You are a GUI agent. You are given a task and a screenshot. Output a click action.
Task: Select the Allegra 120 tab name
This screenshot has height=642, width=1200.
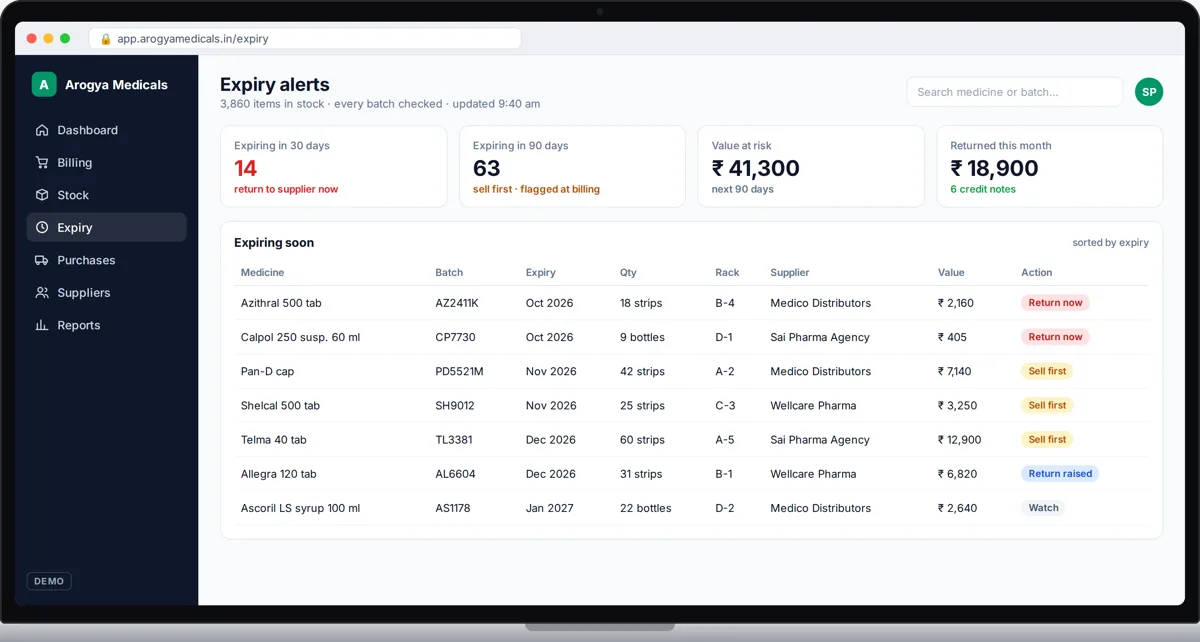pyautogui.click(x=279, y=474)
